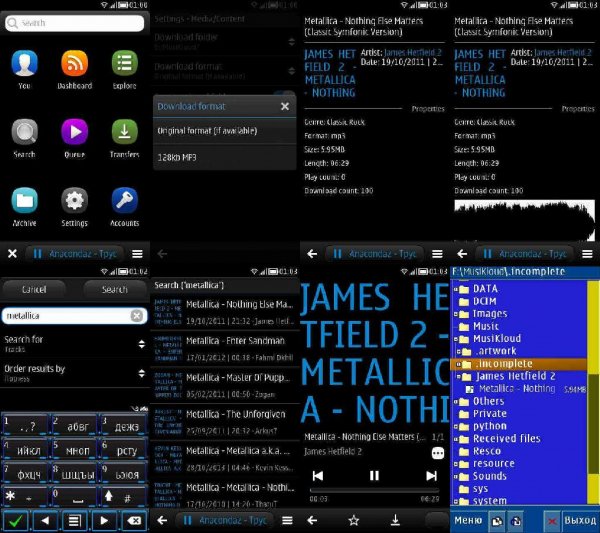Image resolution: width=600 pixels, height=533 pixels.
Task: Go back from the search results list
Action: pos(162,520)
